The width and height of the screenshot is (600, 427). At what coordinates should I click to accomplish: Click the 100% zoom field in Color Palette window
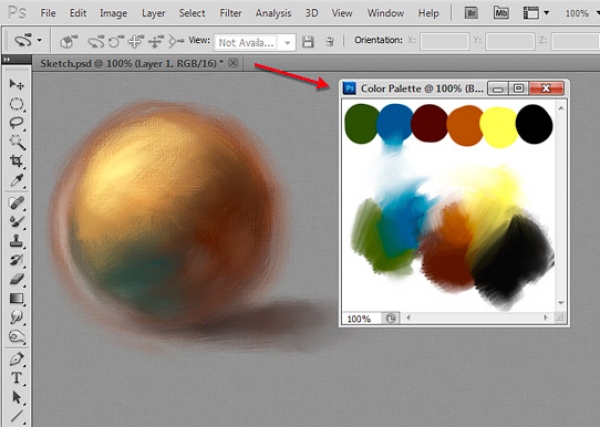pos(361,318)
